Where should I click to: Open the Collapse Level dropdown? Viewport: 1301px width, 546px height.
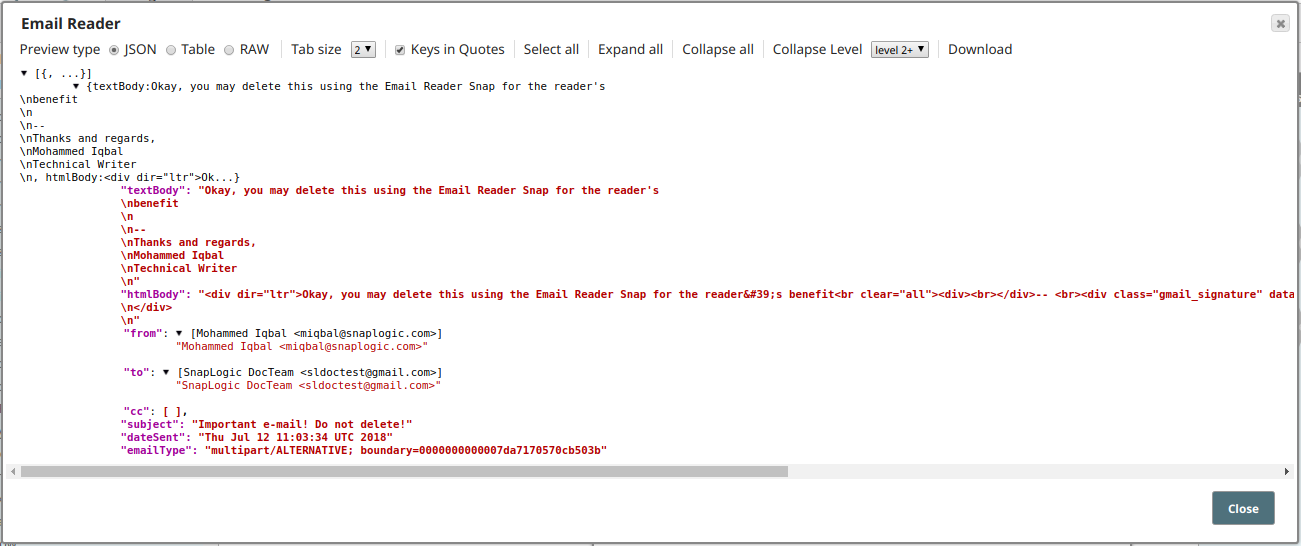coord(899,49)
